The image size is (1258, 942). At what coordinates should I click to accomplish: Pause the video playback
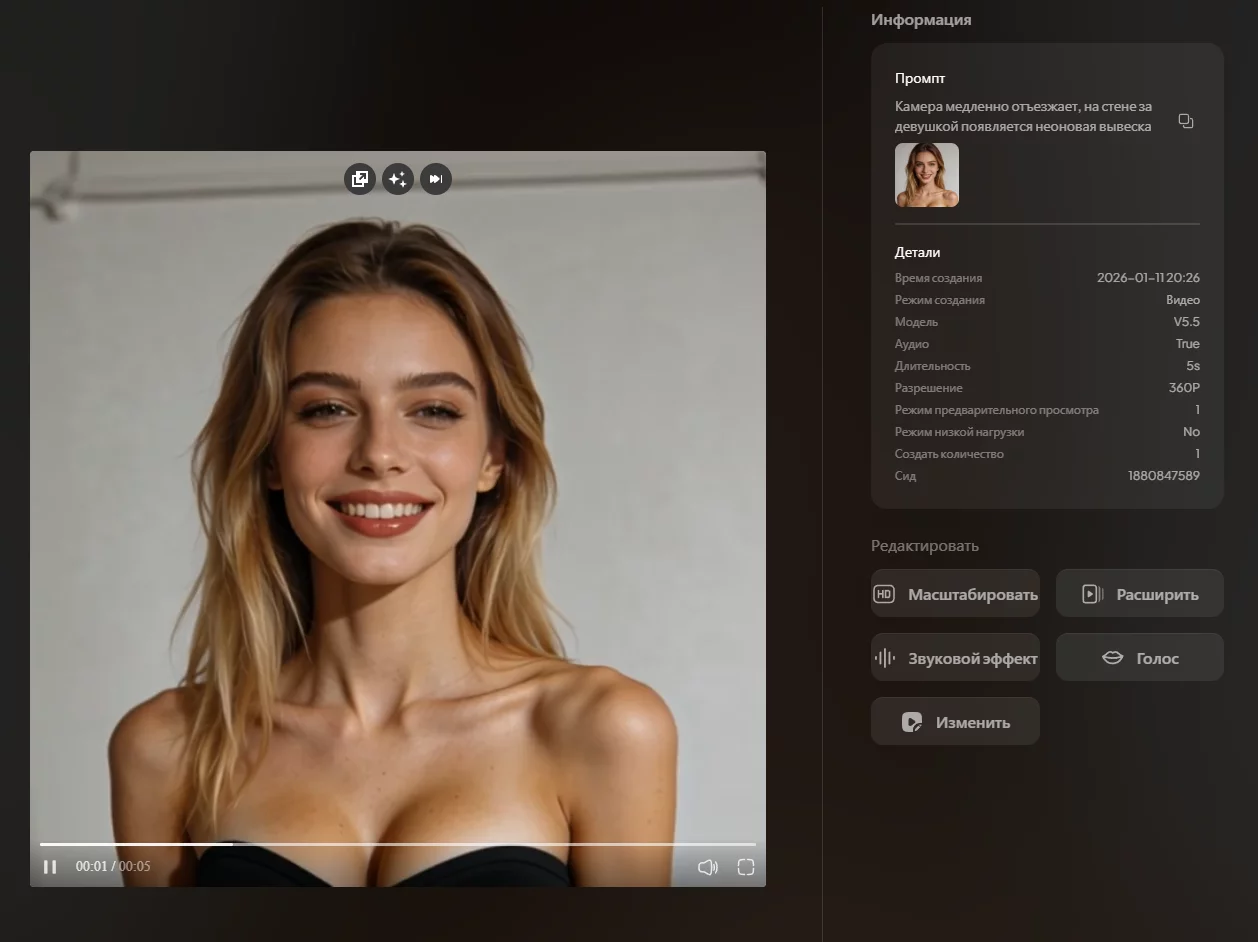50,867
